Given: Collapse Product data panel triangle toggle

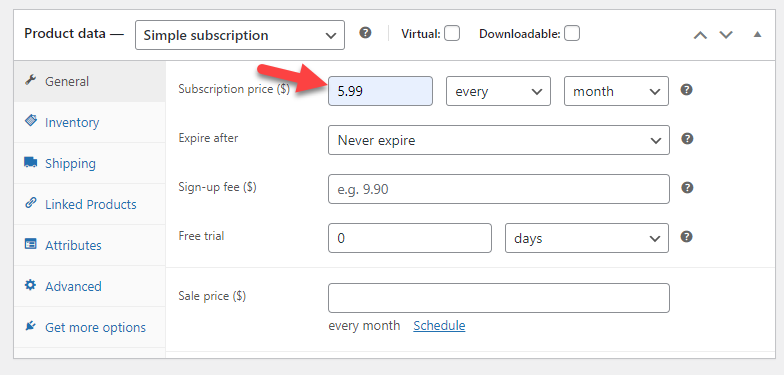Looking at the screenshot, I should coord(758,34).
